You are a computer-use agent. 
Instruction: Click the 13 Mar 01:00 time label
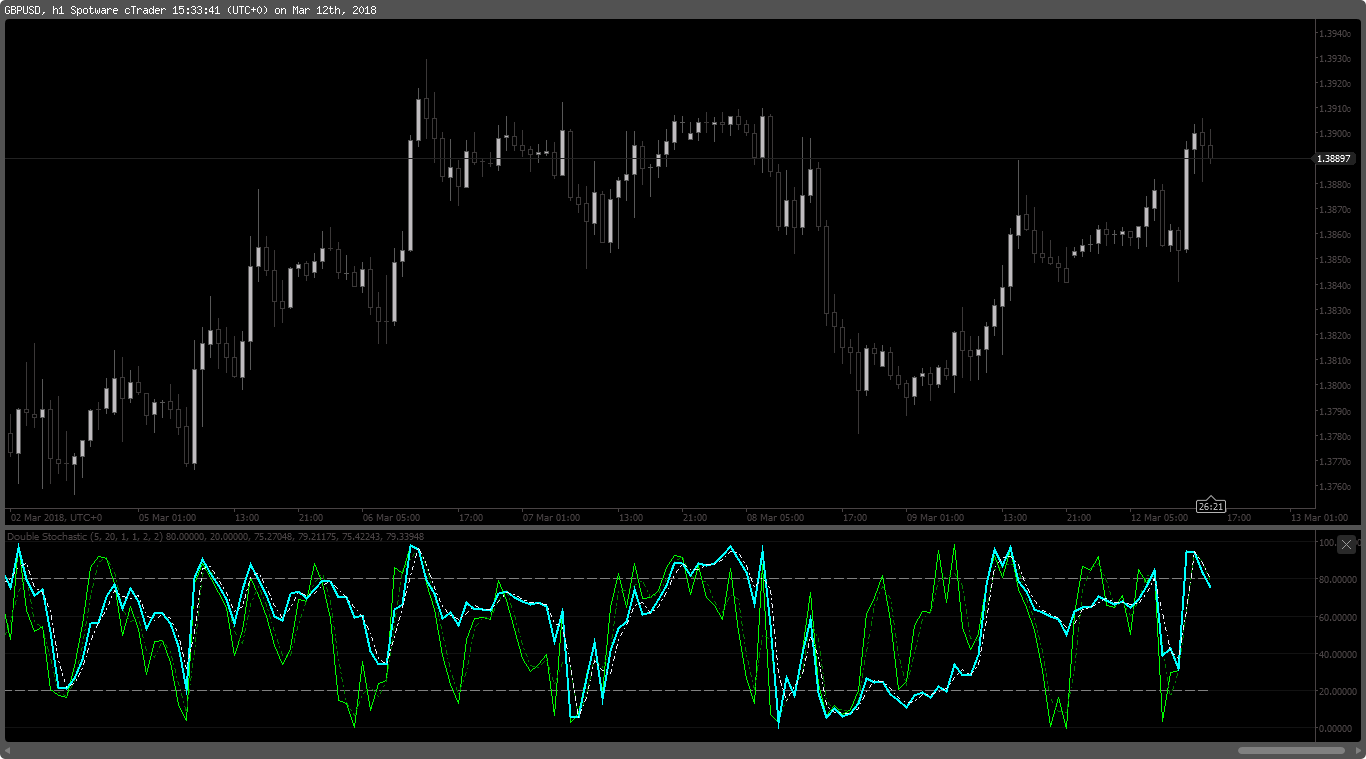(1319, 518)
